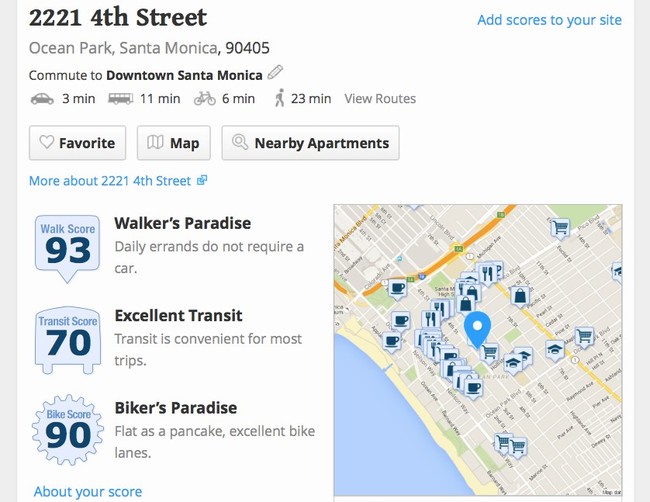Viewport: 650px width, 502px height.
Task: Follow the Add scores to your site link
Action: (x=549, y=20)
